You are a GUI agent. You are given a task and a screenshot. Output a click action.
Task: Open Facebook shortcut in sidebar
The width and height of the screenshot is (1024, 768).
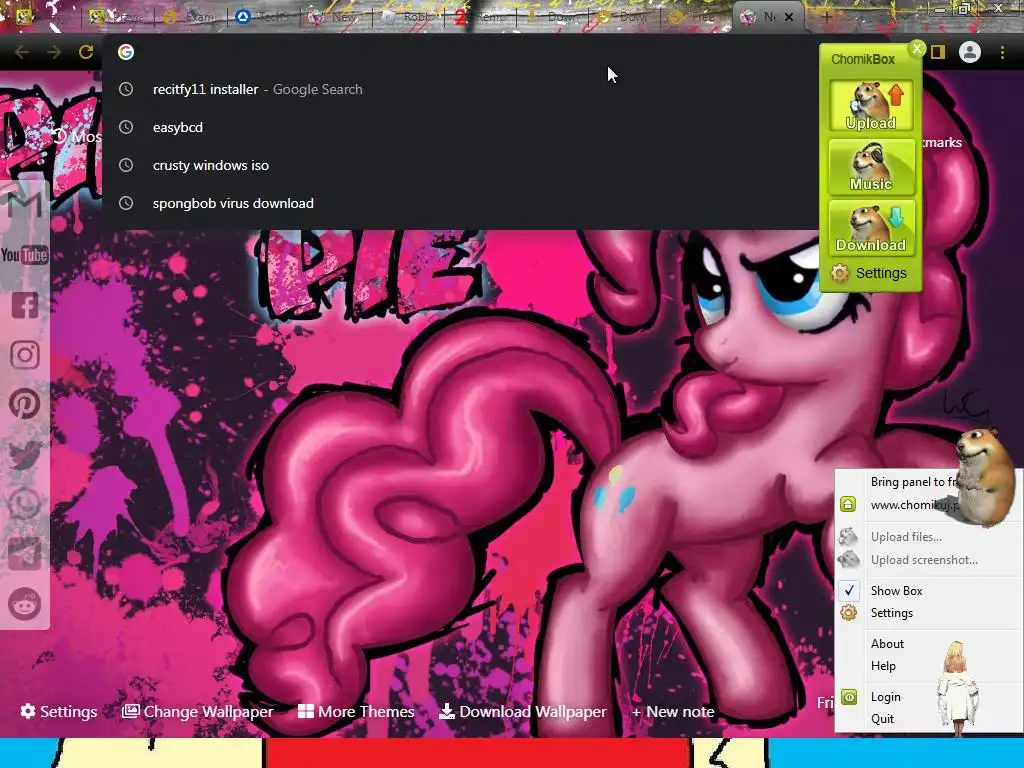(x=24, y=305)
